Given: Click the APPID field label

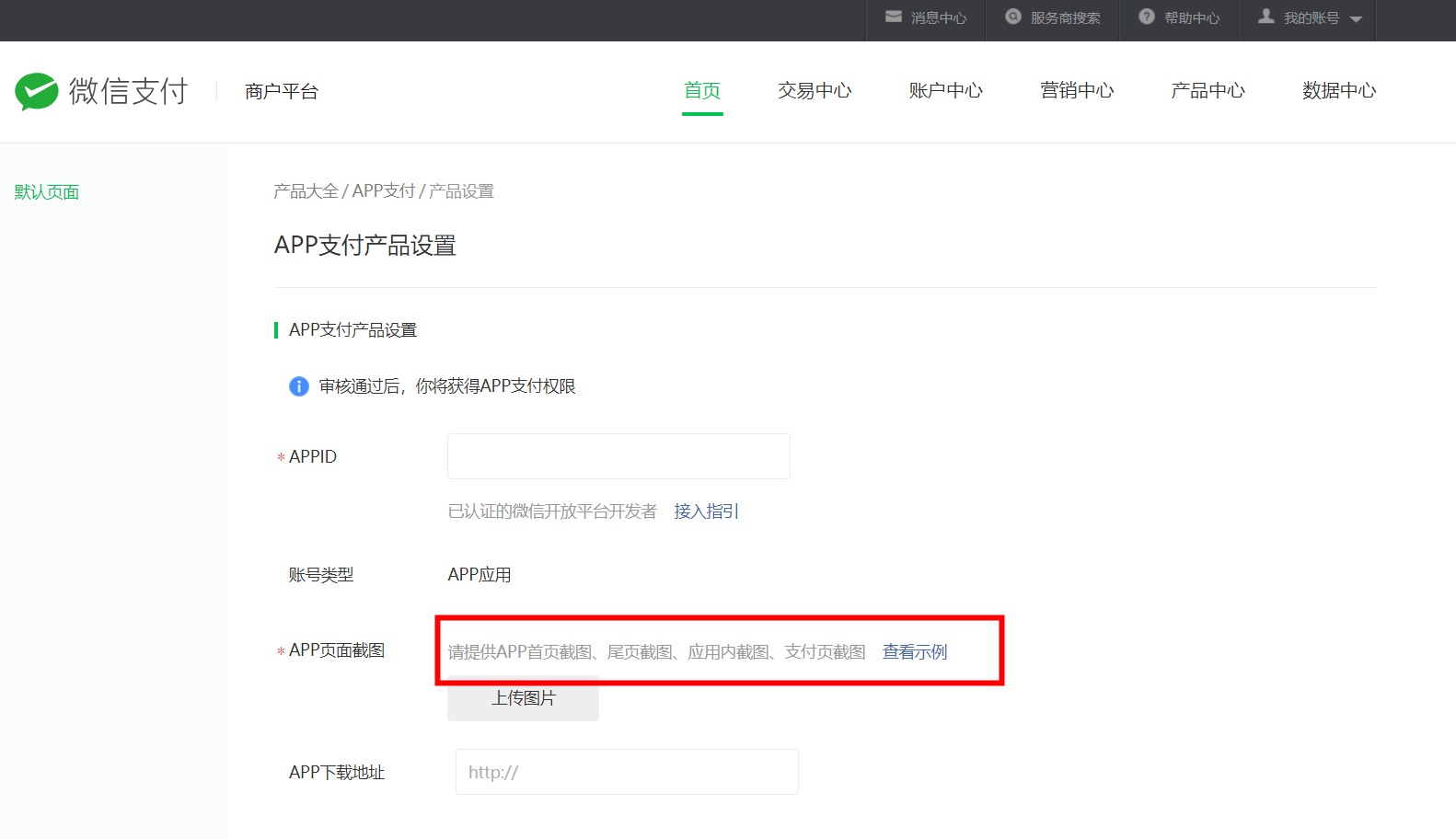Looking at the screenshot, I should (x=313, y=456).
